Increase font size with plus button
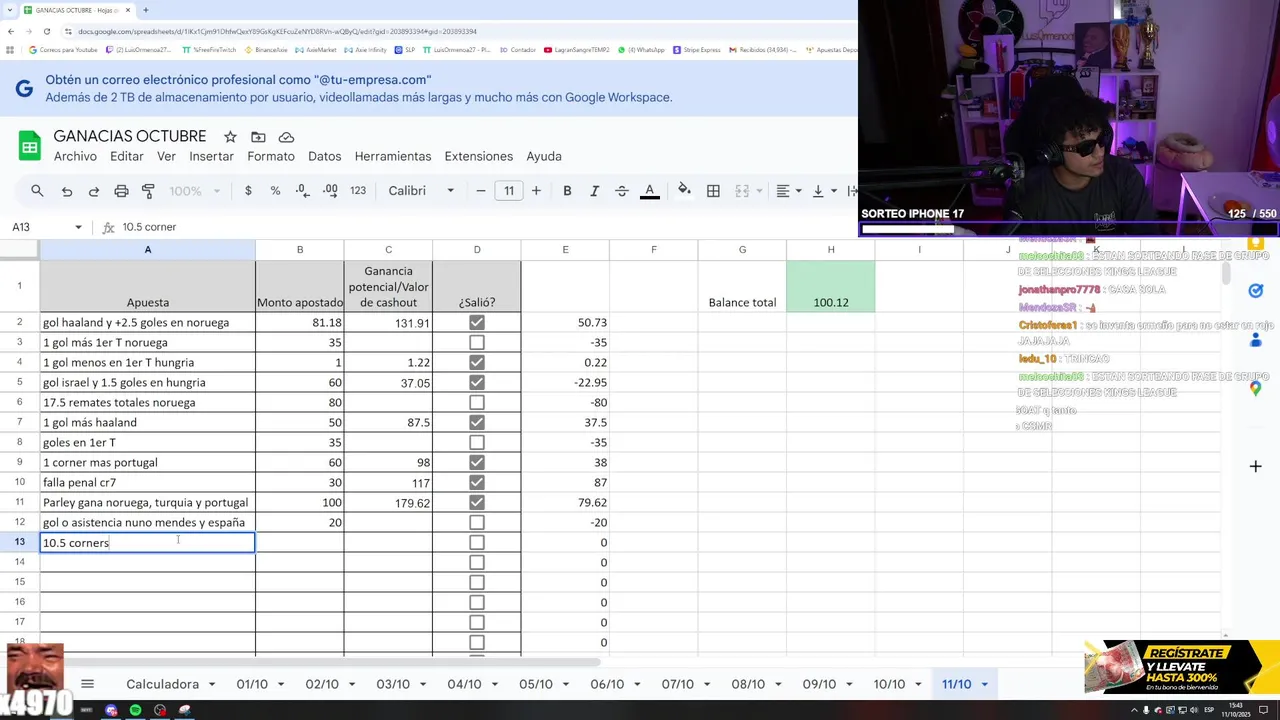The image size is (1280, 720). coord(536,191)
